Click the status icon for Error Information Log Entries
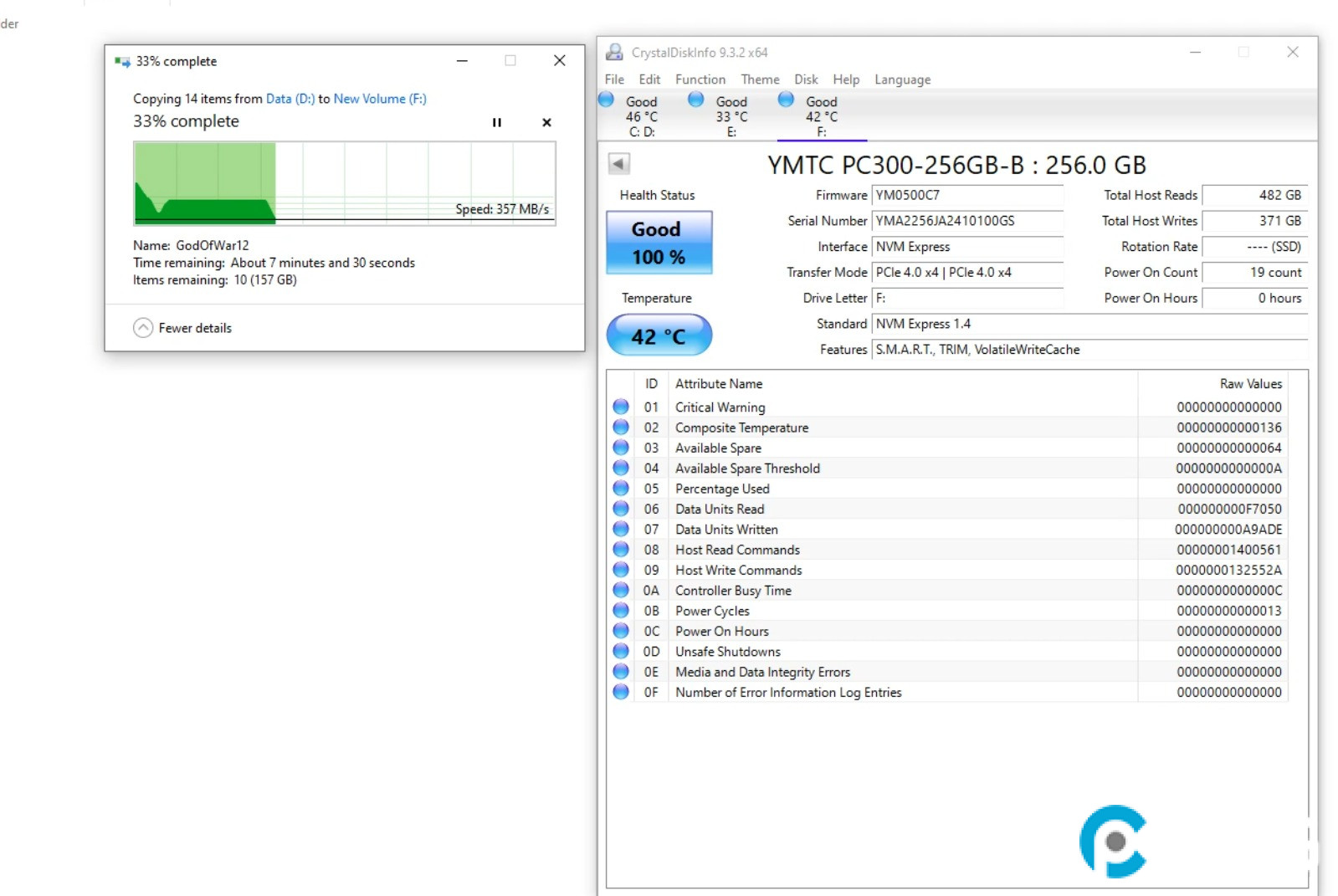 coord(621,692)
